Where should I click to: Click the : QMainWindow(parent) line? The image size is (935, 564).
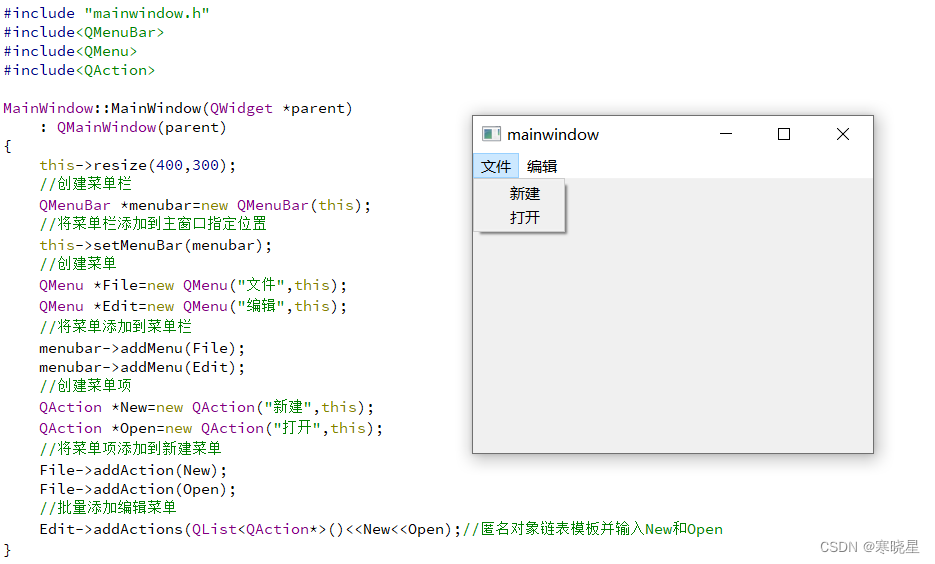click(x=133, y=128)
